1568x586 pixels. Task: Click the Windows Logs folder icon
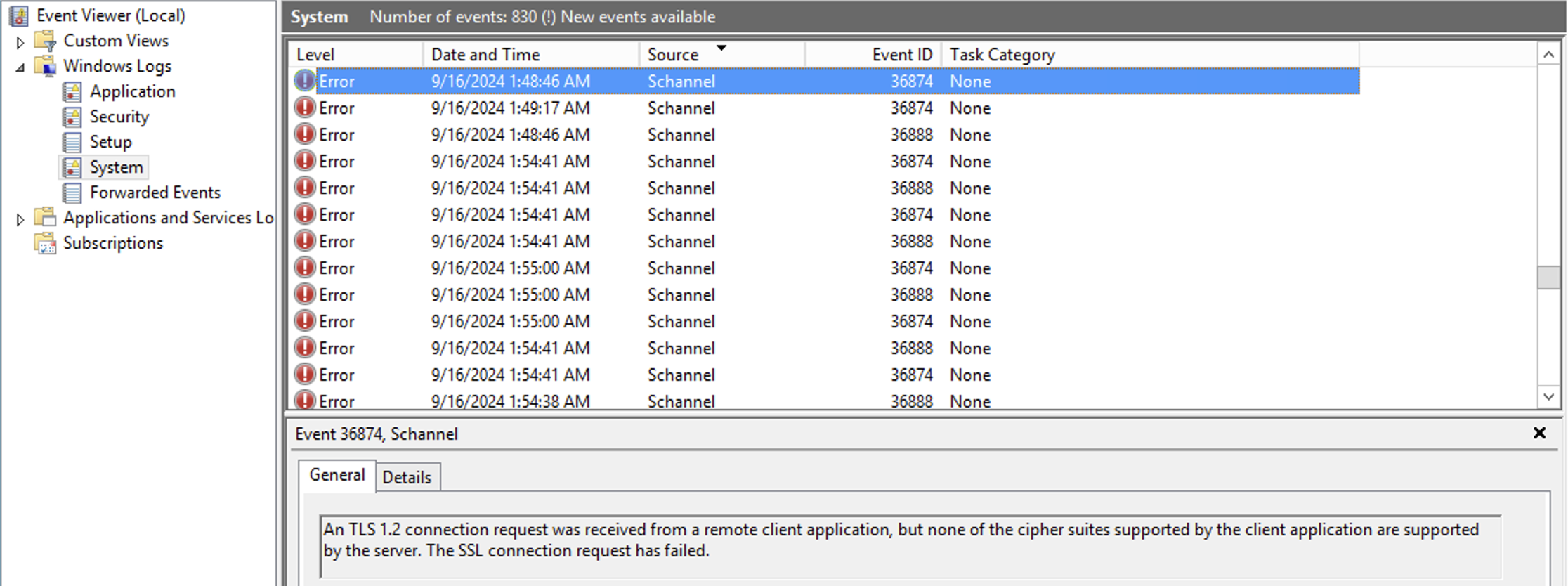click(45, 66)
